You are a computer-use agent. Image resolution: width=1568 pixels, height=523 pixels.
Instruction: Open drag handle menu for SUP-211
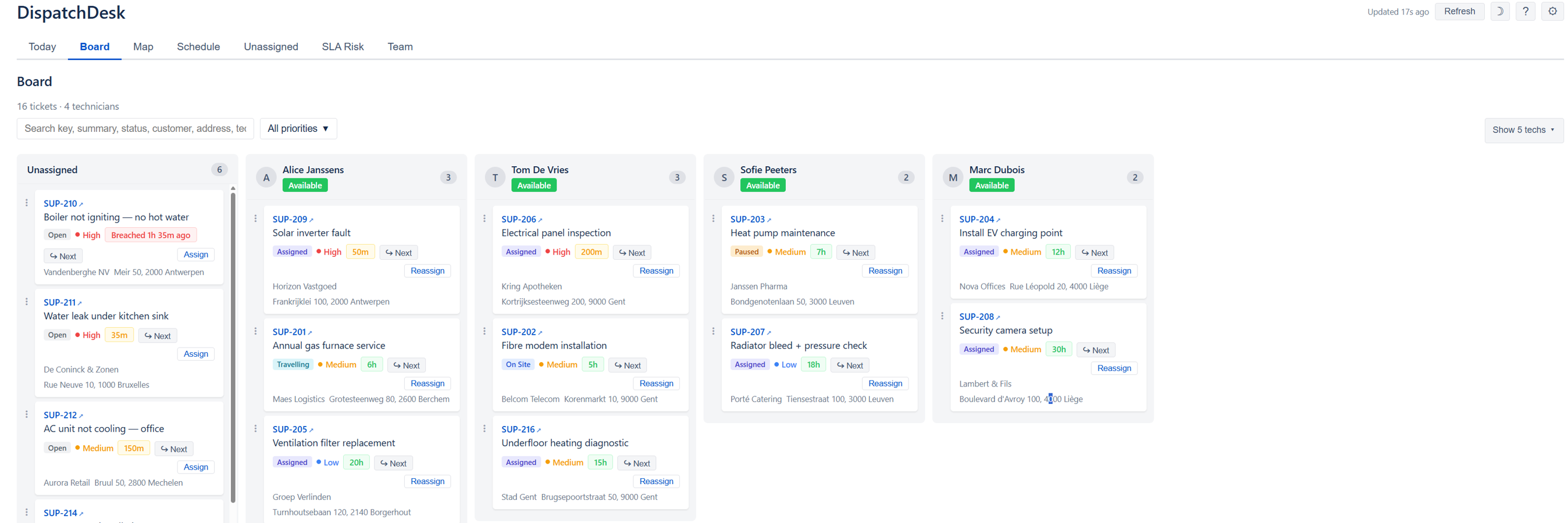27,302
